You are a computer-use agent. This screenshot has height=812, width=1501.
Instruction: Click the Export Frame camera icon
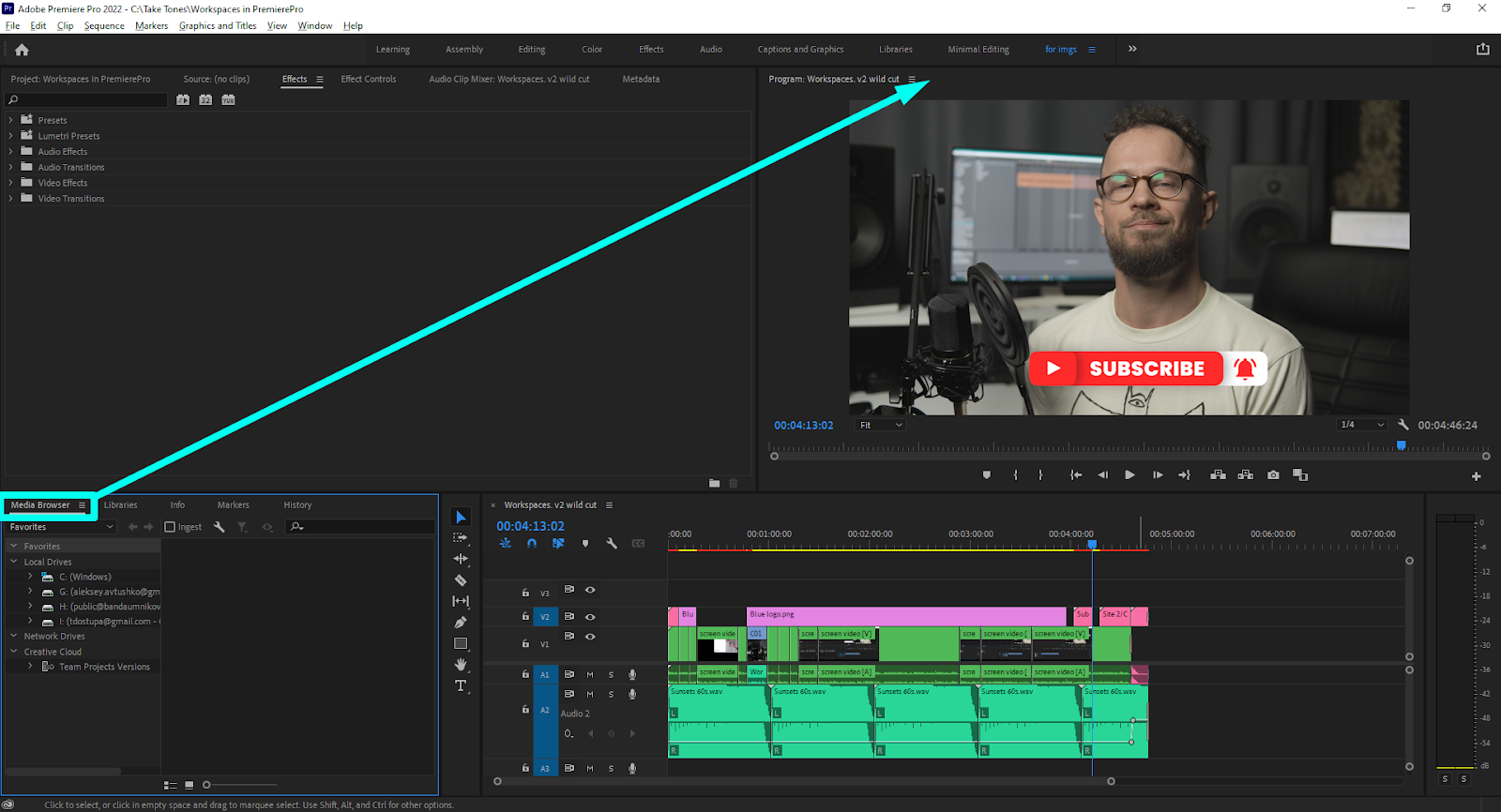tap(1273, 475)
